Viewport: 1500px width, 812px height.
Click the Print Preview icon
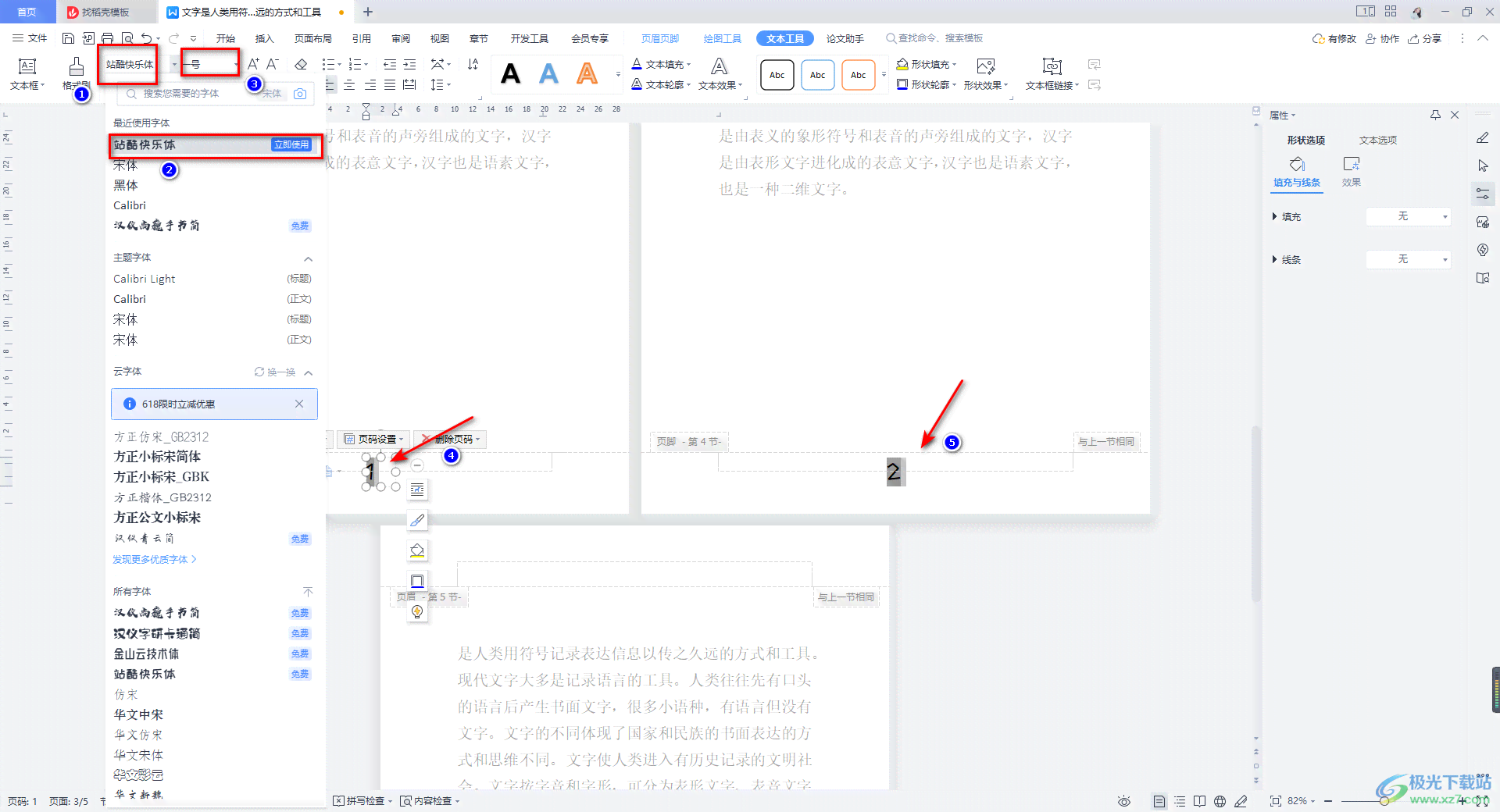(127, 38)
